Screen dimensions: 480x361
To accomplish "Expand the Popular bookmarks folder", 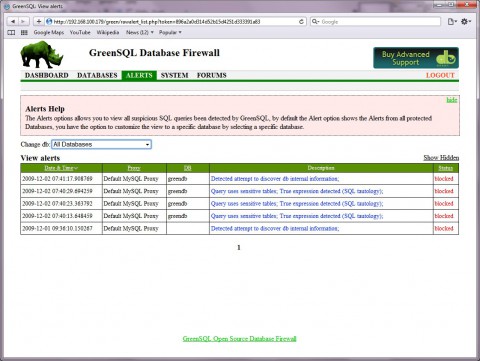I will [x=170, y=33].
